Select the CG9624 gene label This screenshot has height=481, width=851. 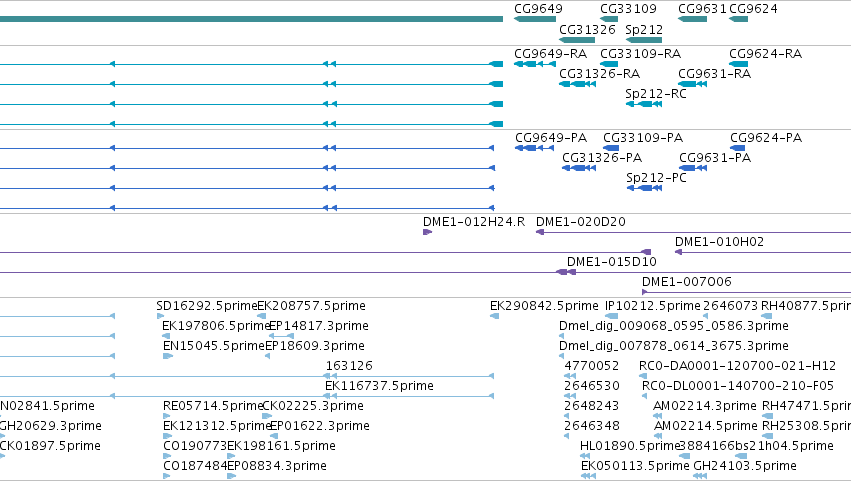(753, 9)
